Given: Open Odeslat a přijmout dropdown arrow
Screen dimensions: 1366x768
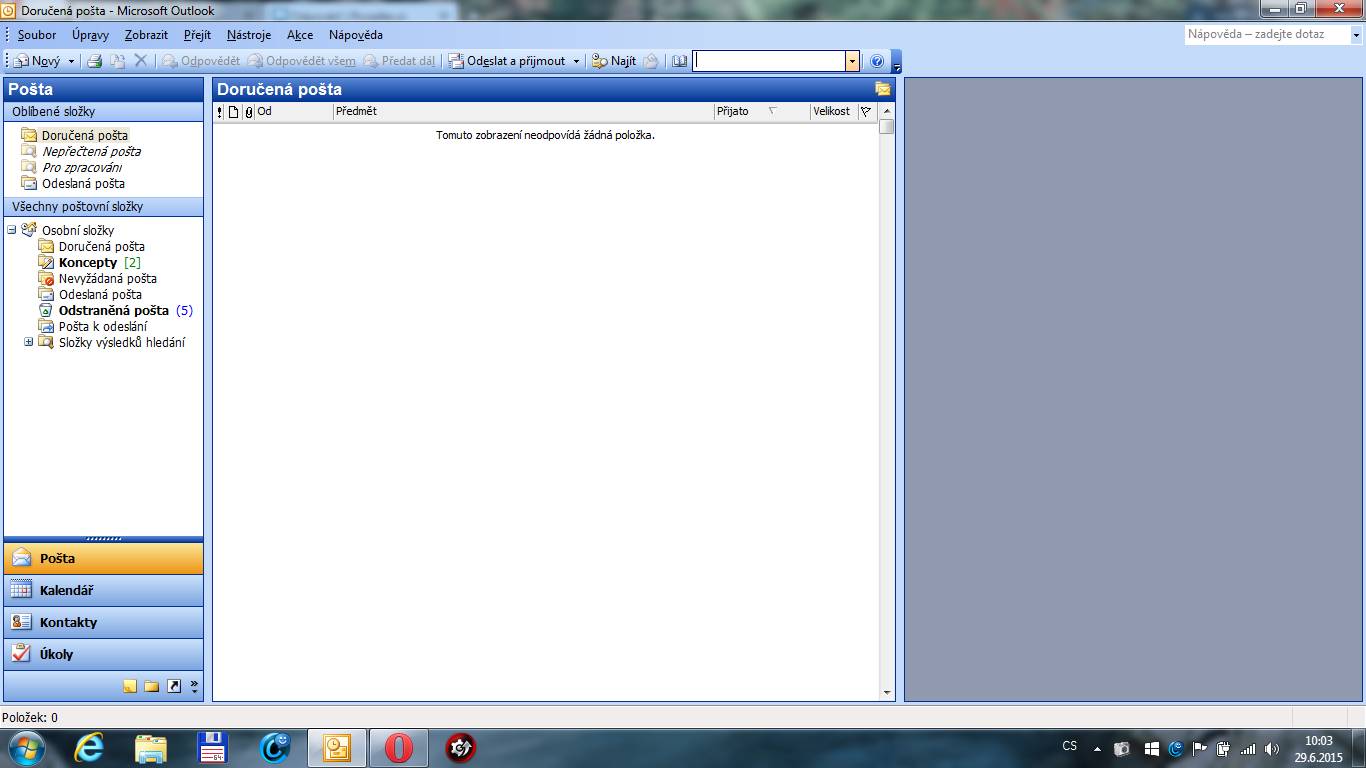Looking at the screenshot, I should (x=576, y=61).
